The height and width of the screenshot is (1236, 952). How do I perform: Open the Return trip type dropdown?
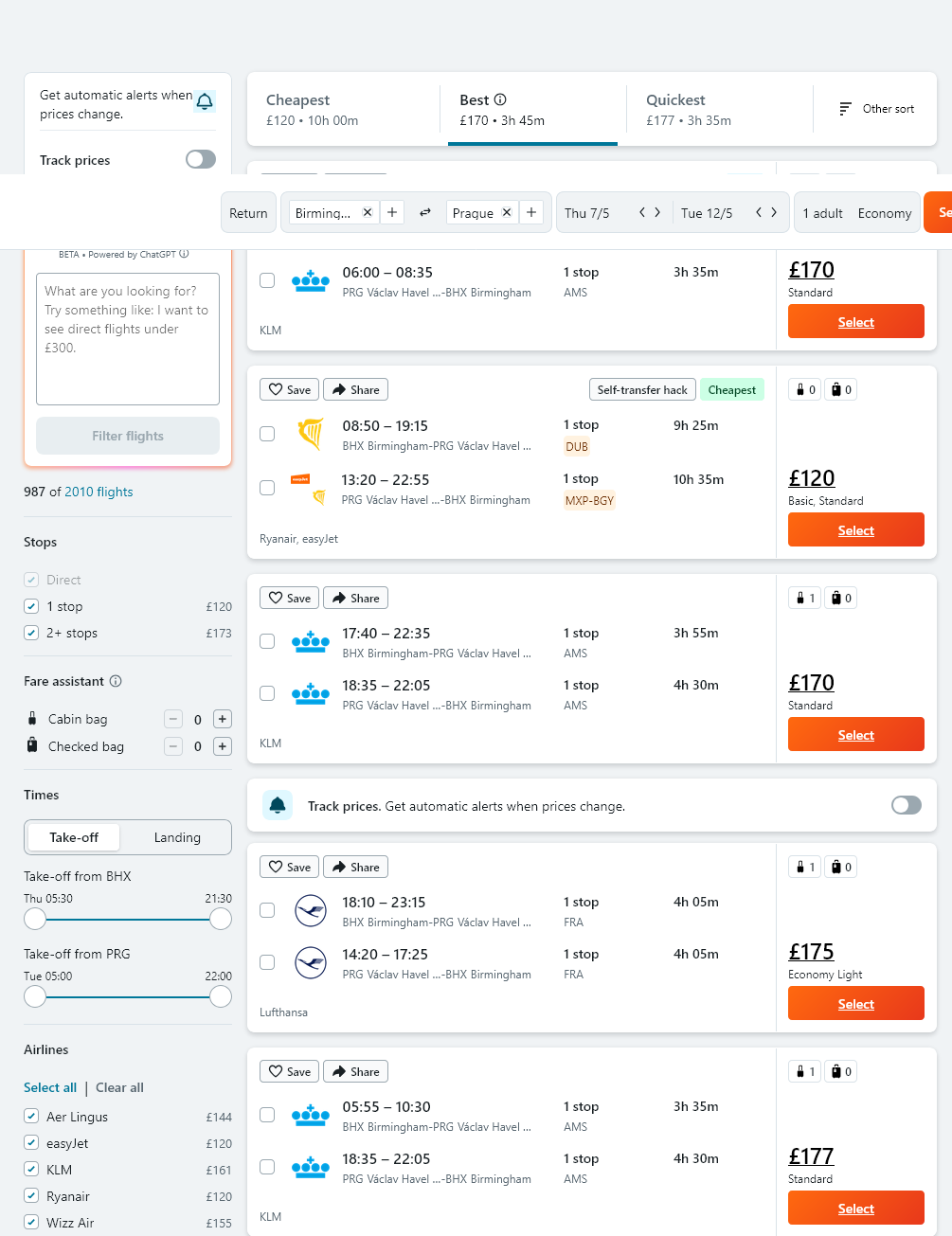[248, 212]
